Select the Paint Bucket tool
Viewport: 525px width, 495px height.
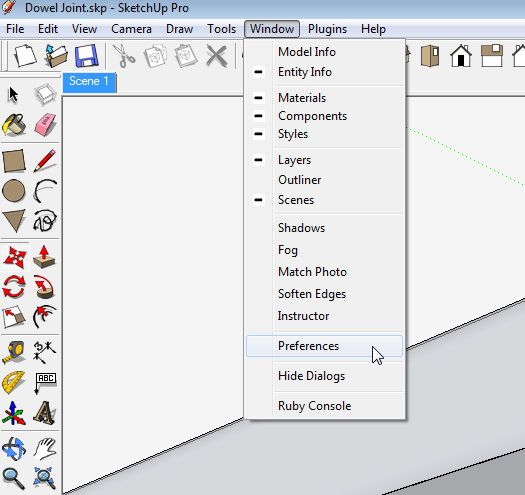(x=14, y=125)
